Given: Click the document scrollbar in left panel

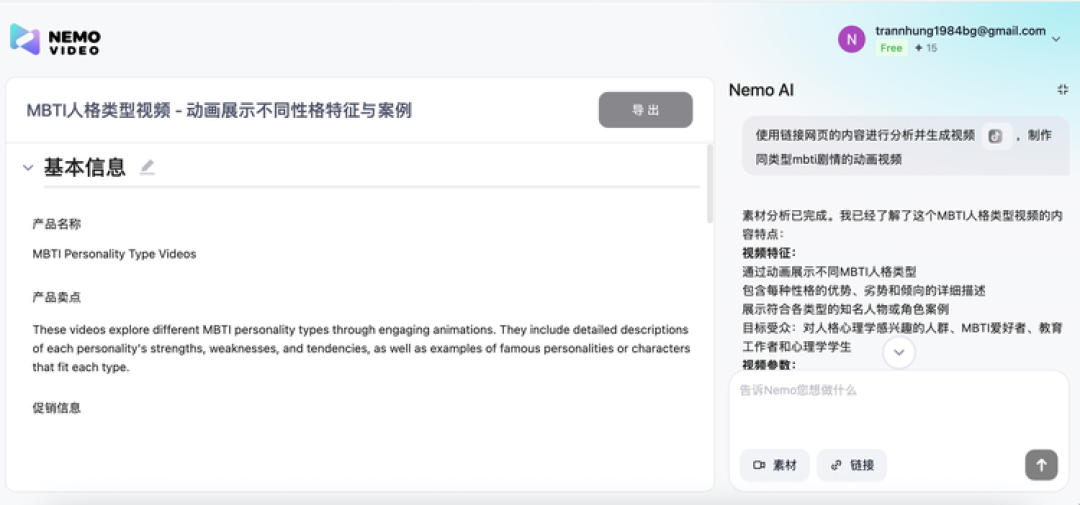Looking at the screenshot, I should click(x=710, y=184).
